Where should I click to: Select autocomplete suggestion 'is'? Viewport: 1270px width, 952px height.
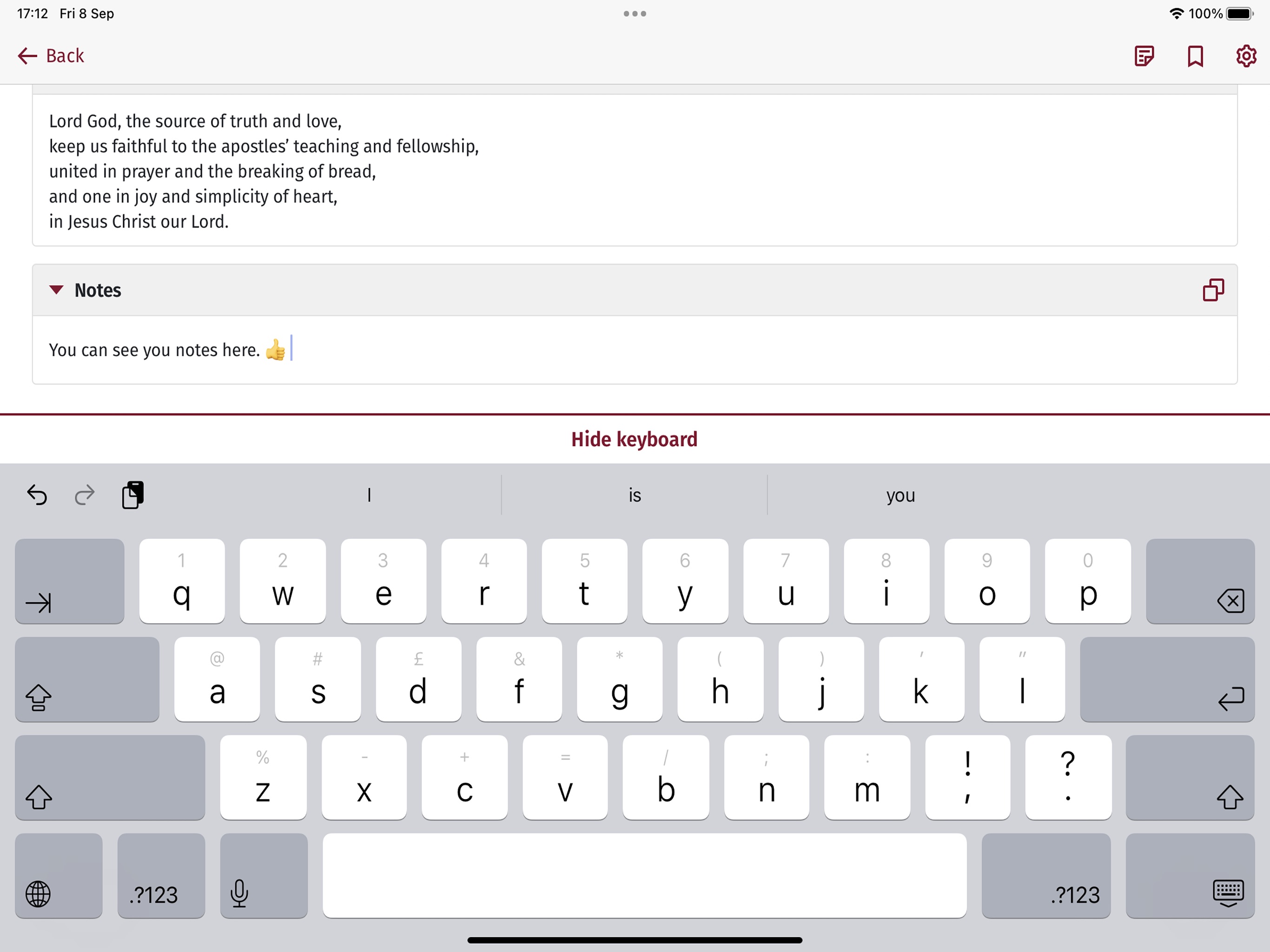point(635,494)
